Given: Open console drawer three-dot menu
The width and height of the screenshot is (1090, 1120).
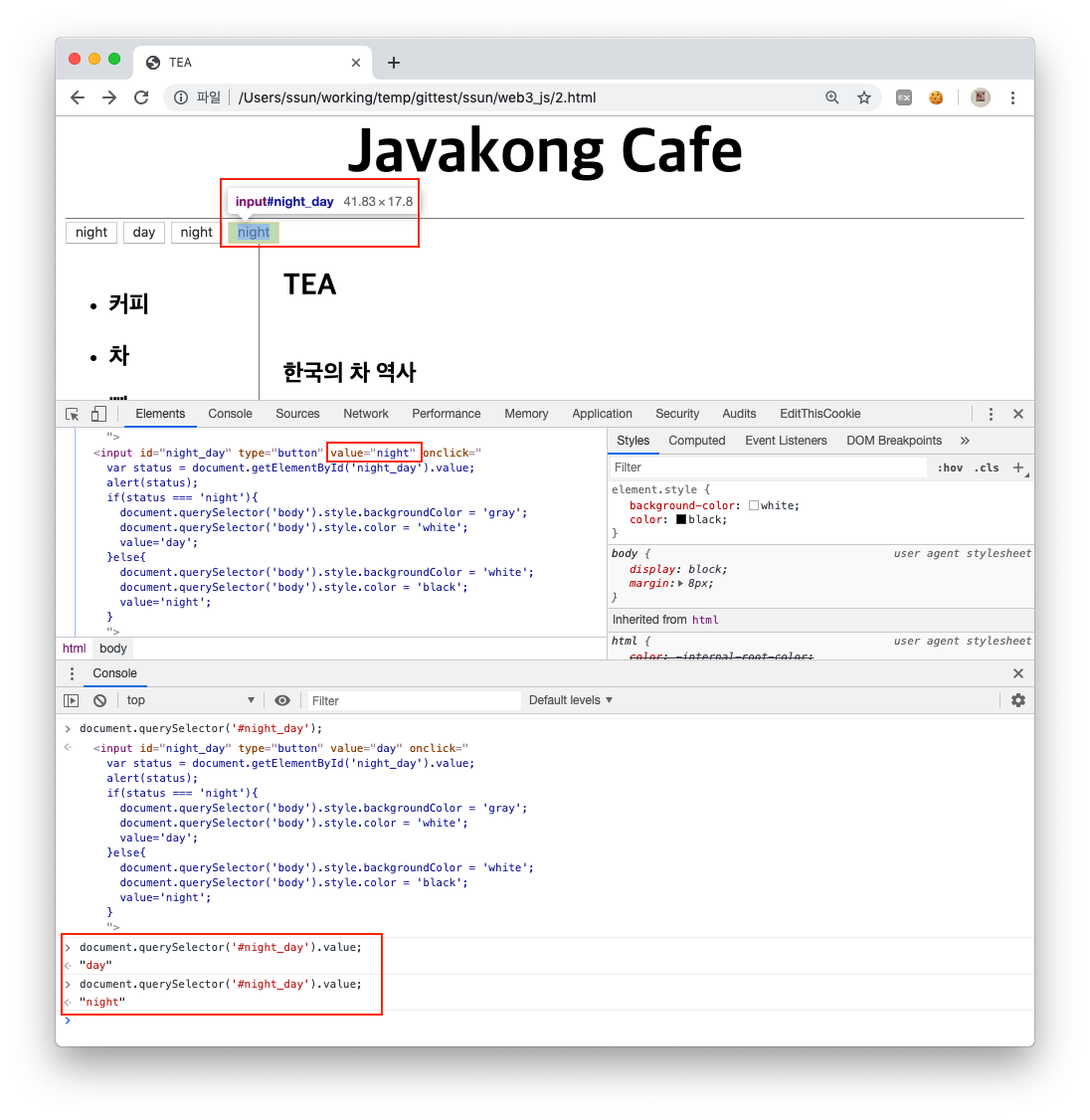Looking at the screenshot, I should tap(72, 673).
